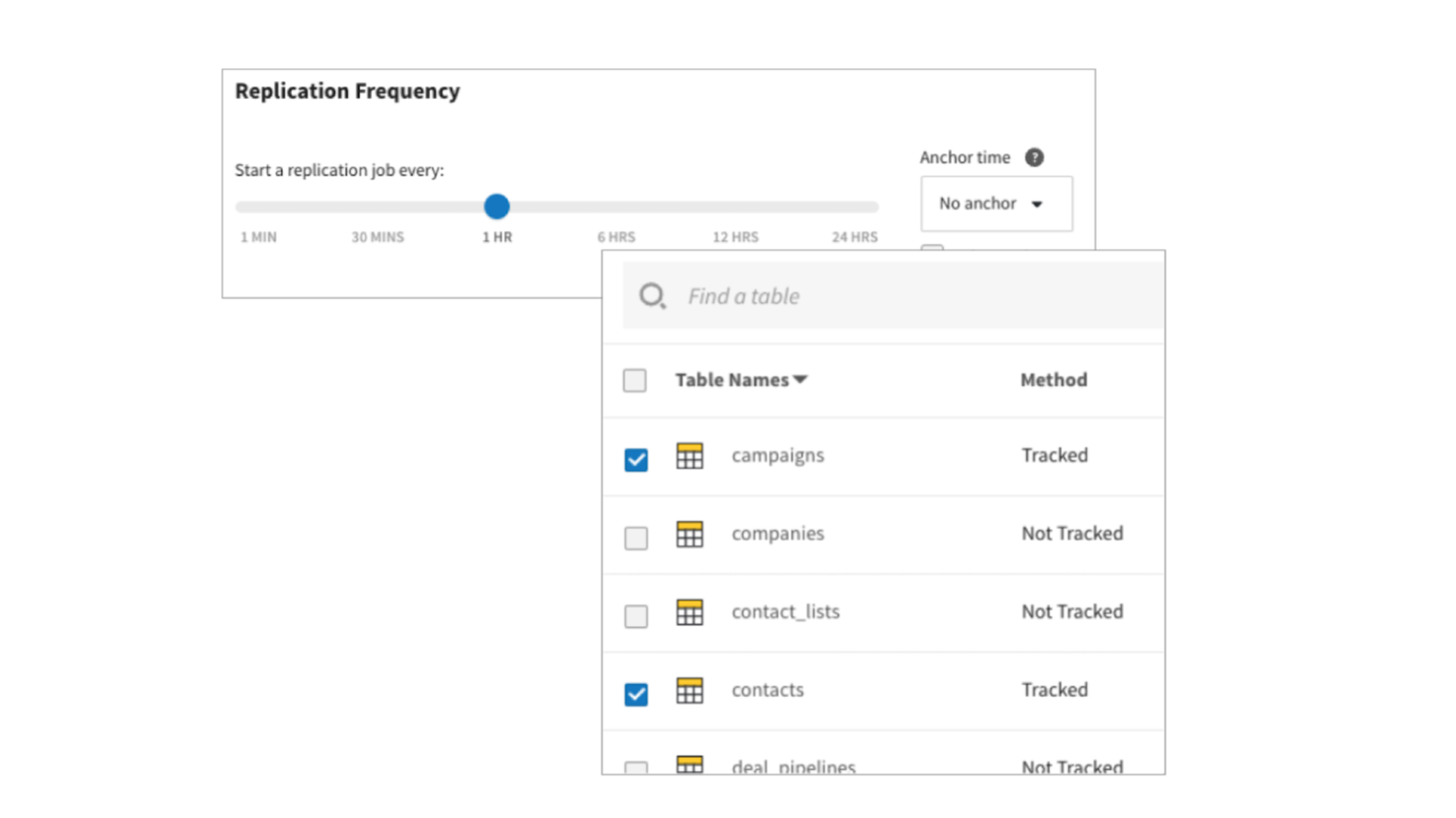Screen dimensions: 1456x818
Task: Open the No anchor dropdown
Action: (996, 204)
